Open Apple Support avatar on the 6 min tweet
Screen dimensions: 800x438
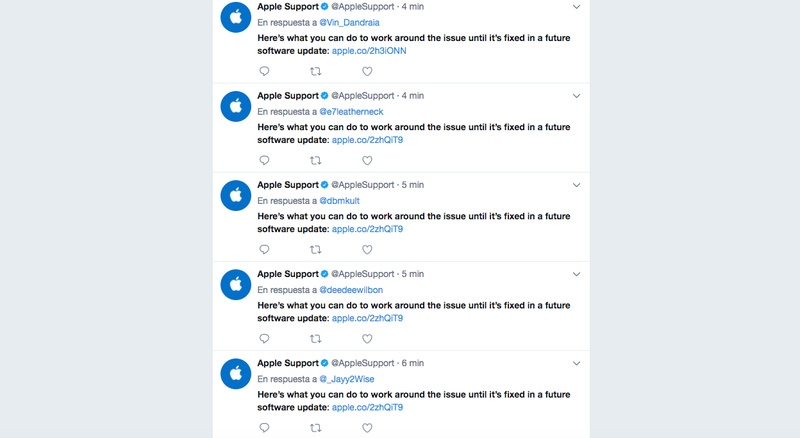236,374
